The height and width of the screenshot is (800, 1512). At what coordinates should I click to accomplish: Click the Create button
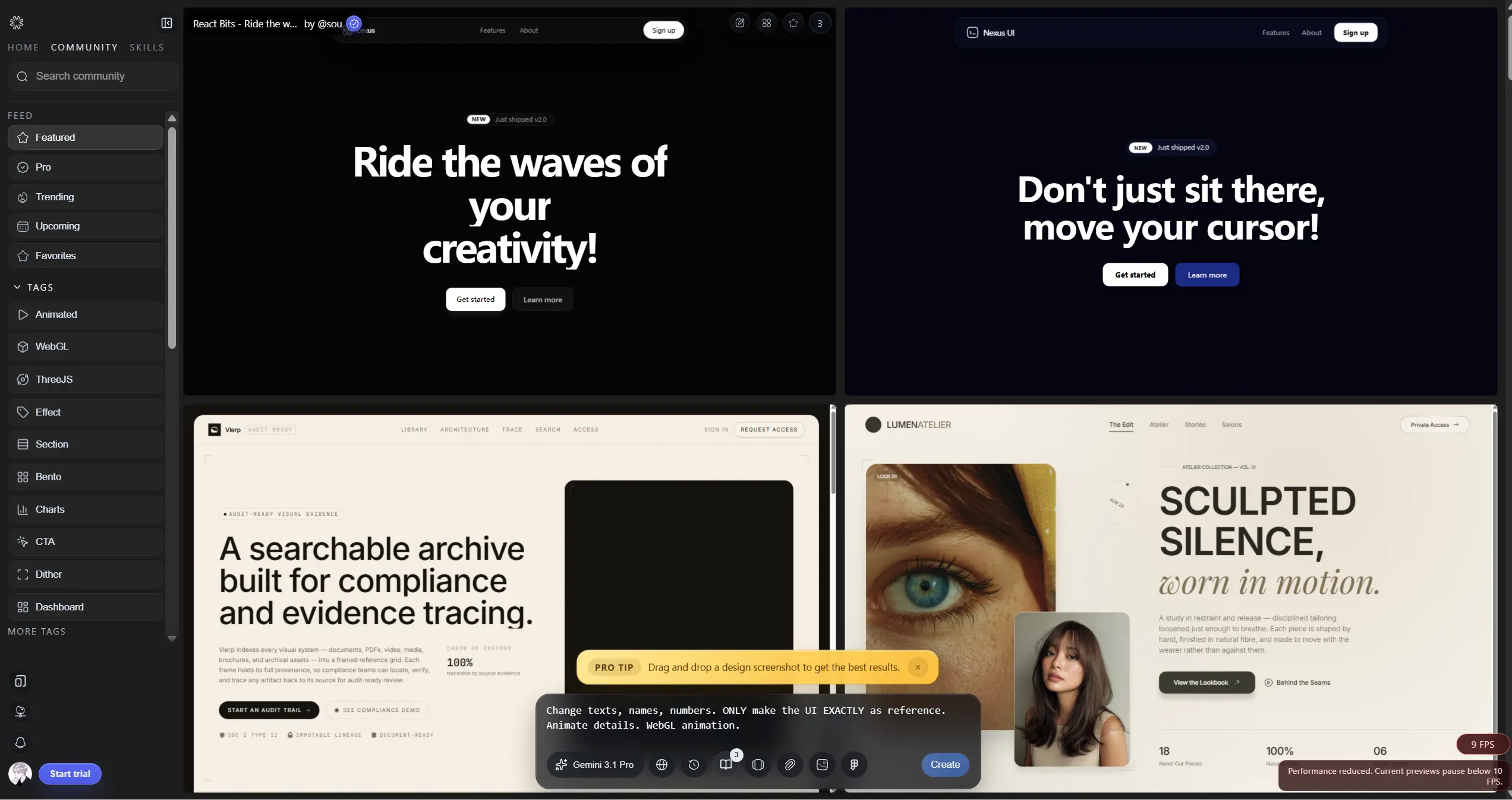click(x=945, y=764)
